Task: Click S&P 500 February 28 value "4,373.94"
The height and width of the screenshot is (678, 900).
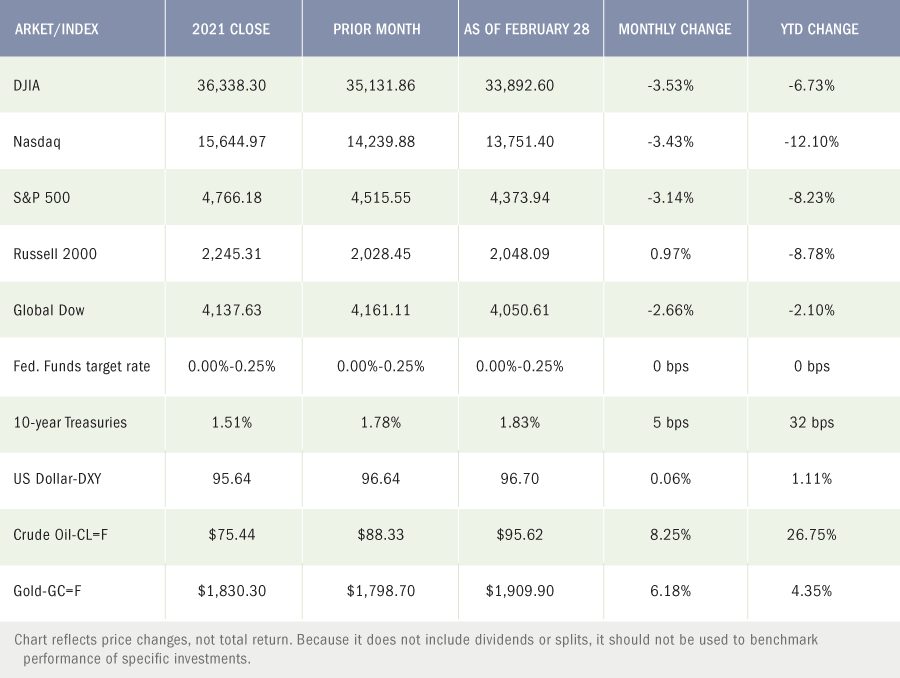Action: (x=519, y=198)
